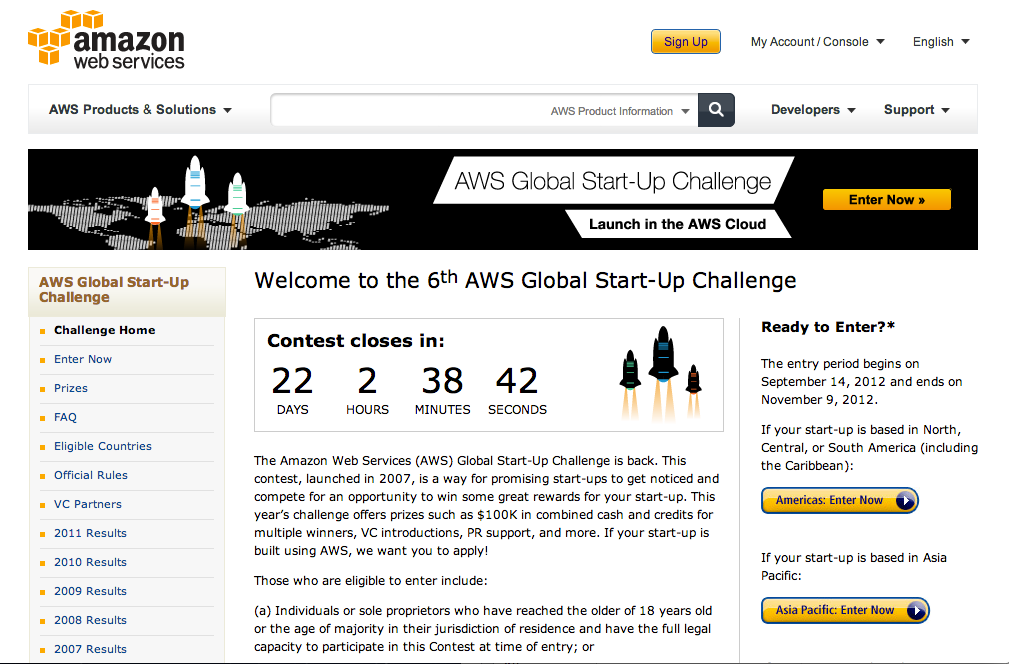Open the Official Rules link
This screenshot has height=664, width=1009.
pyautogui.click(x=91, y=475)
